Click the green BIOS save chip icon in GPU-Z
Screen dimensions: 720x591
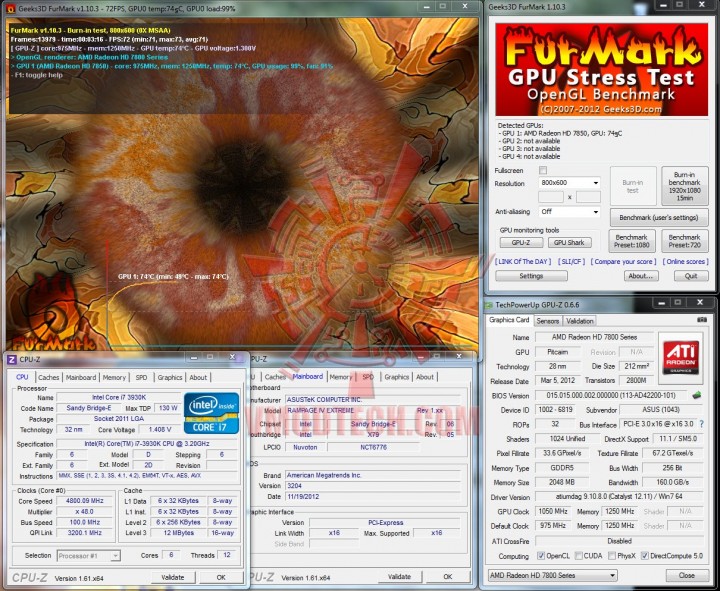pyautogui.click(x=697, y=395)
